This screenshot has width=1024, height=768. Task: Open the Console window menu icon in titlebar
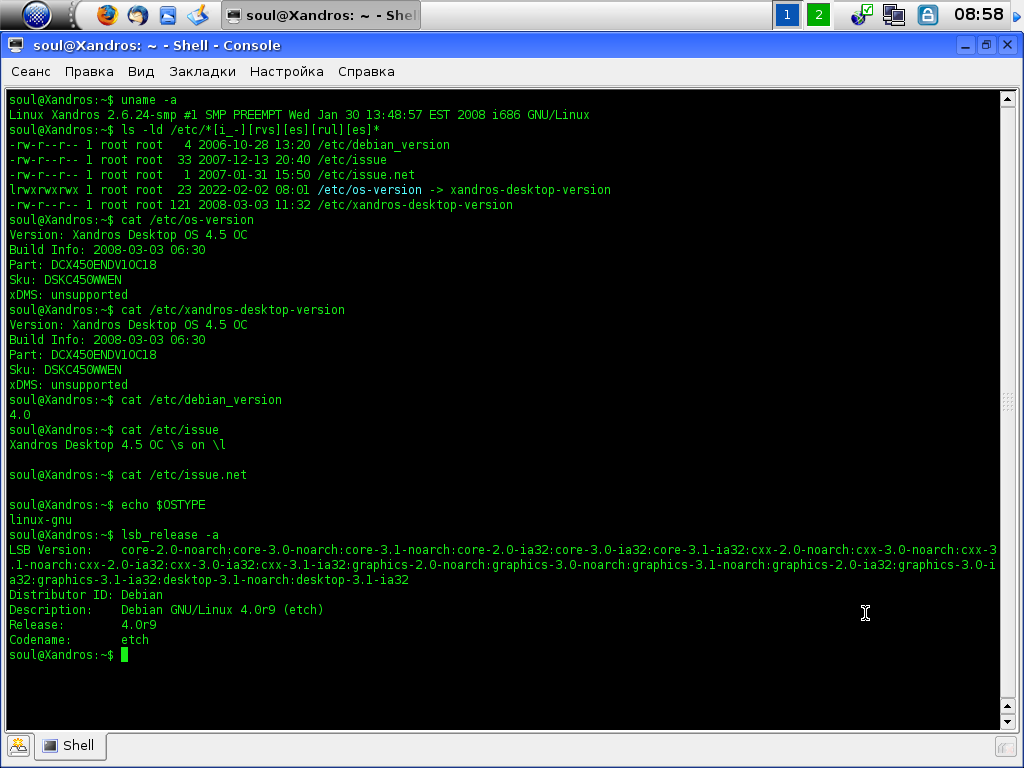(16, 45)
